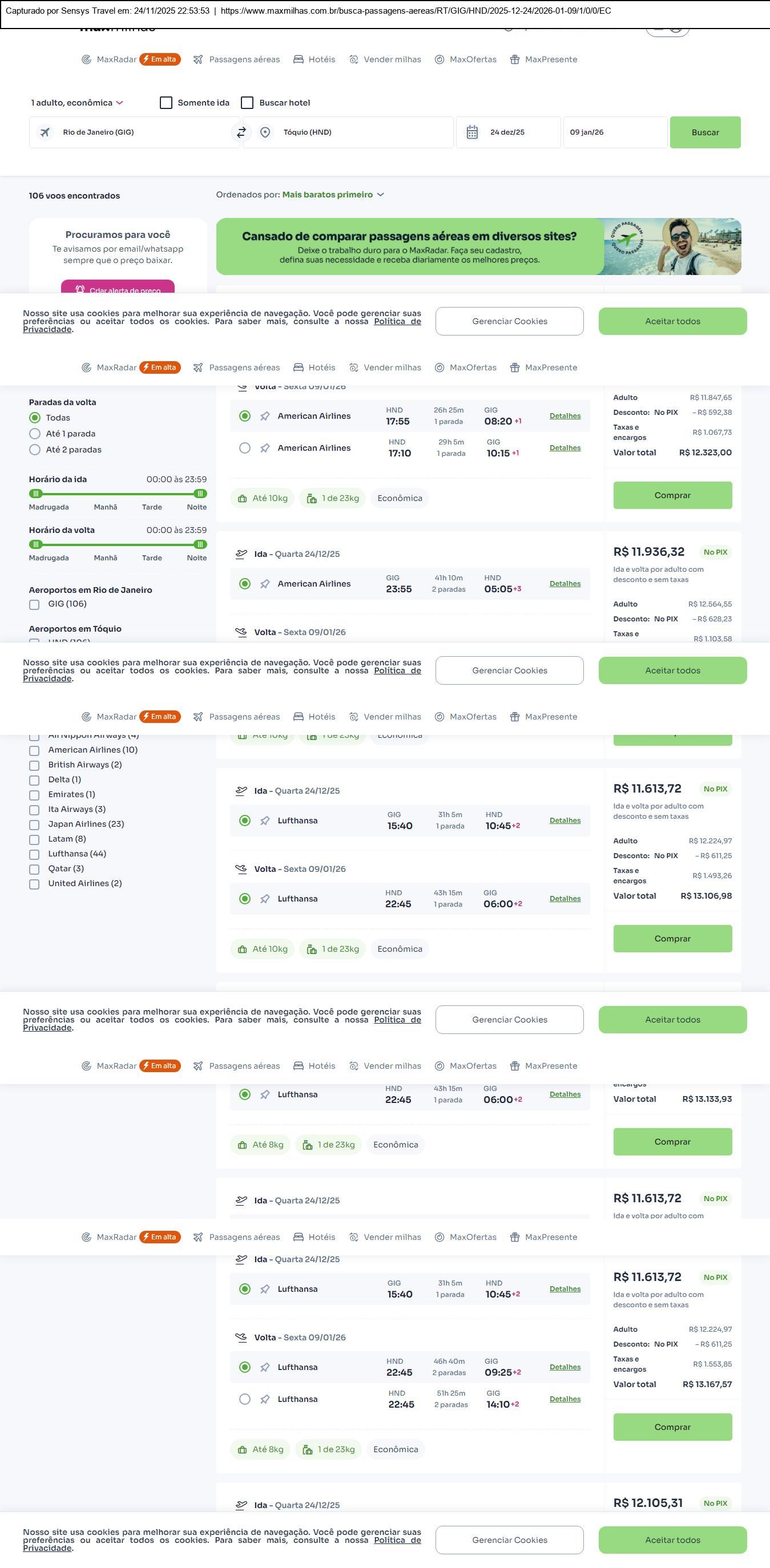Screen dimensions: 770x1568
Task: Enable the Somente ida checkbox
Action: point(166,103)
